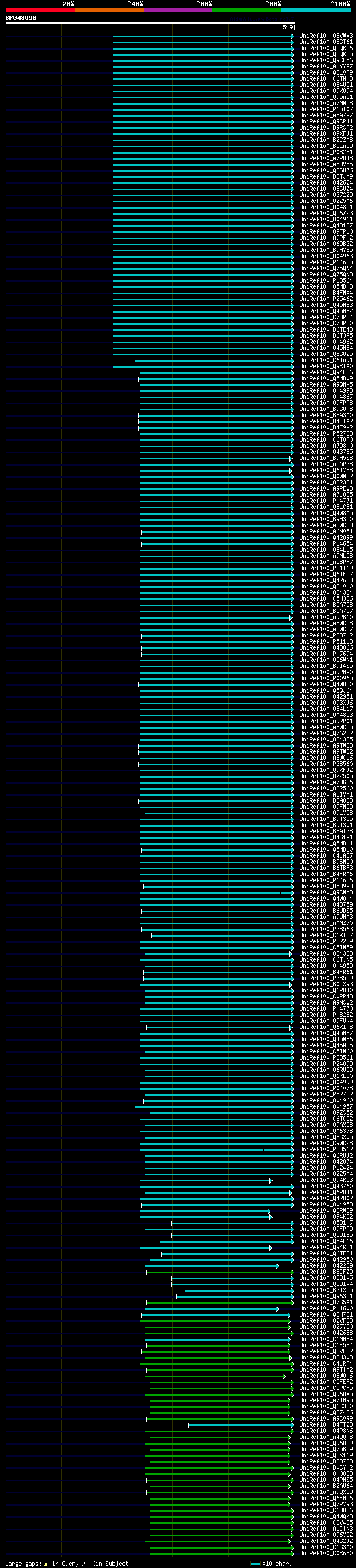
Task: Open hit UniRef100_C6TNM8
Action: pos(325,78)
